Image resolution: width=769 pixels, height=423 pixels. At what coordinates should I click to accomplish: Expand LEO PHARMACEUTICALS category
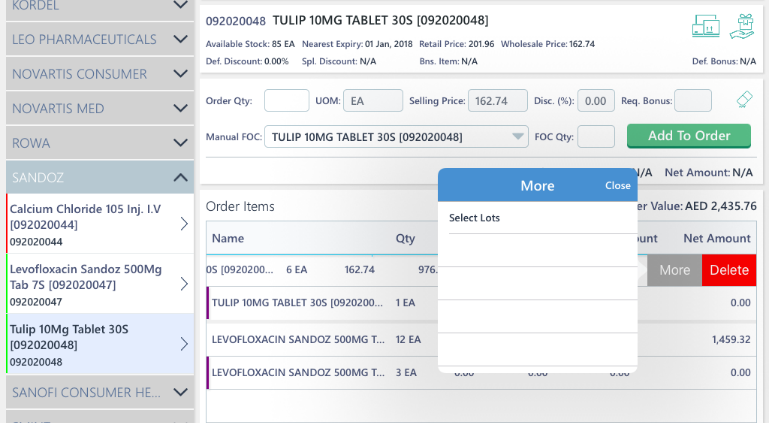coord(180,39)
